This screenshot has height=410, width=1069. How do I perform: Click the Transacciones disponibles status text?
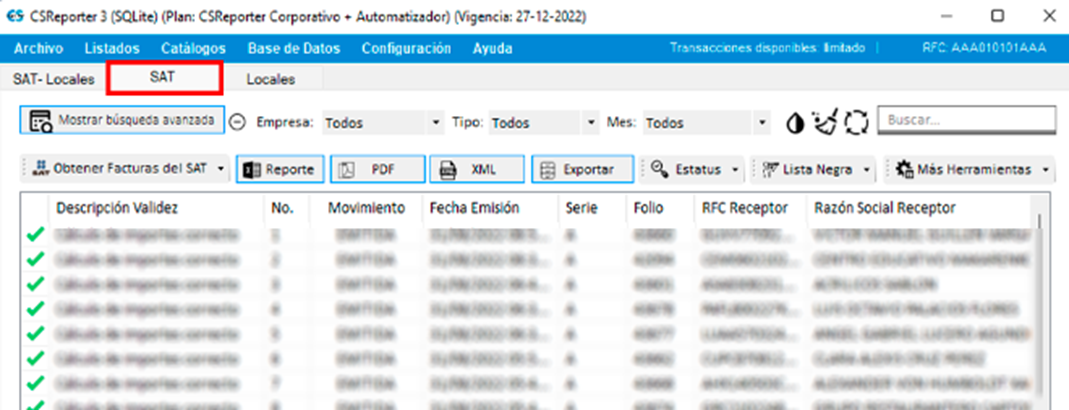[768, 48]
